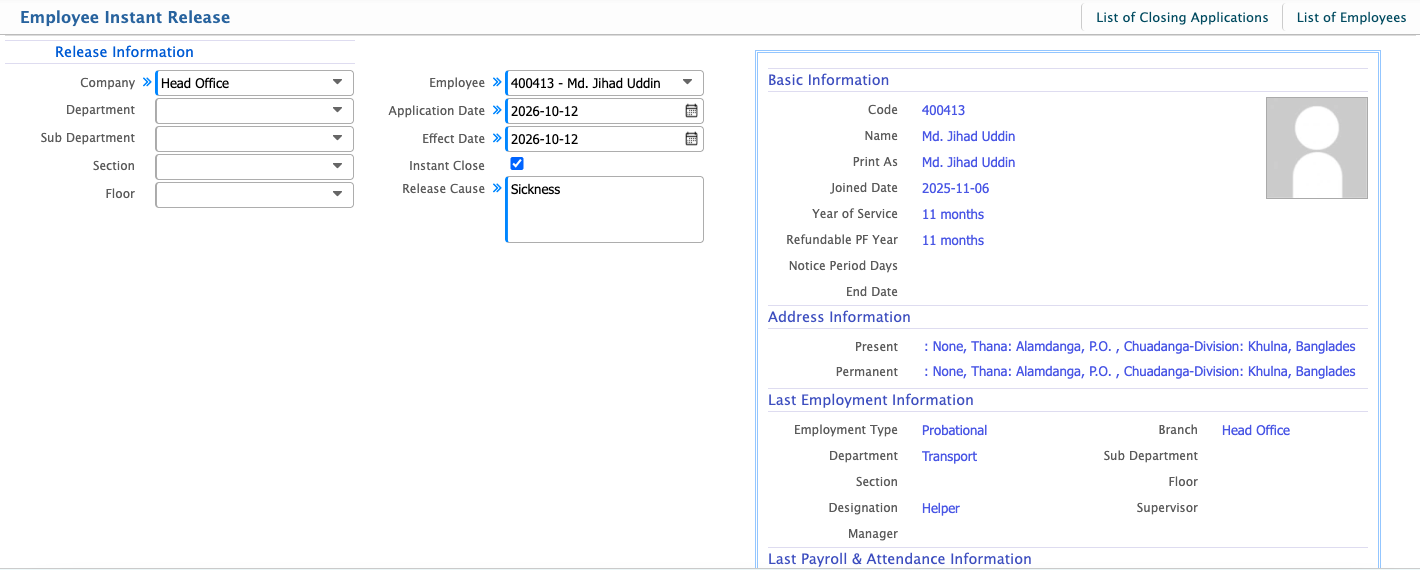Click Branch value Head Office
Screen dimensions: 1420x570
pyautogui.click(x=1255, y=430)
